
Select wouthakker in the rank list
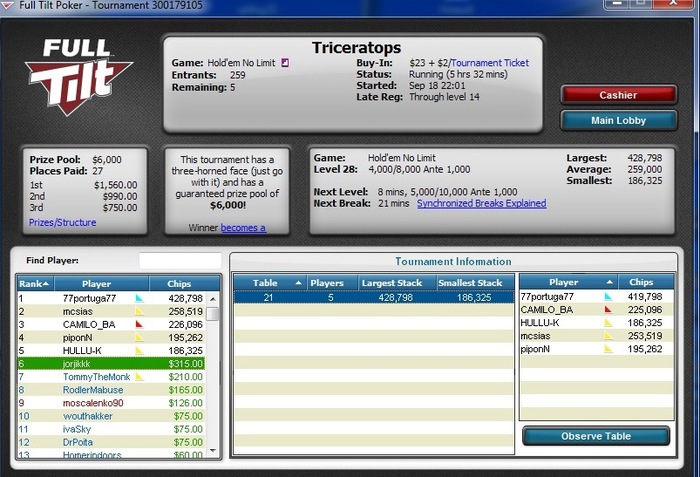(112, 416)
